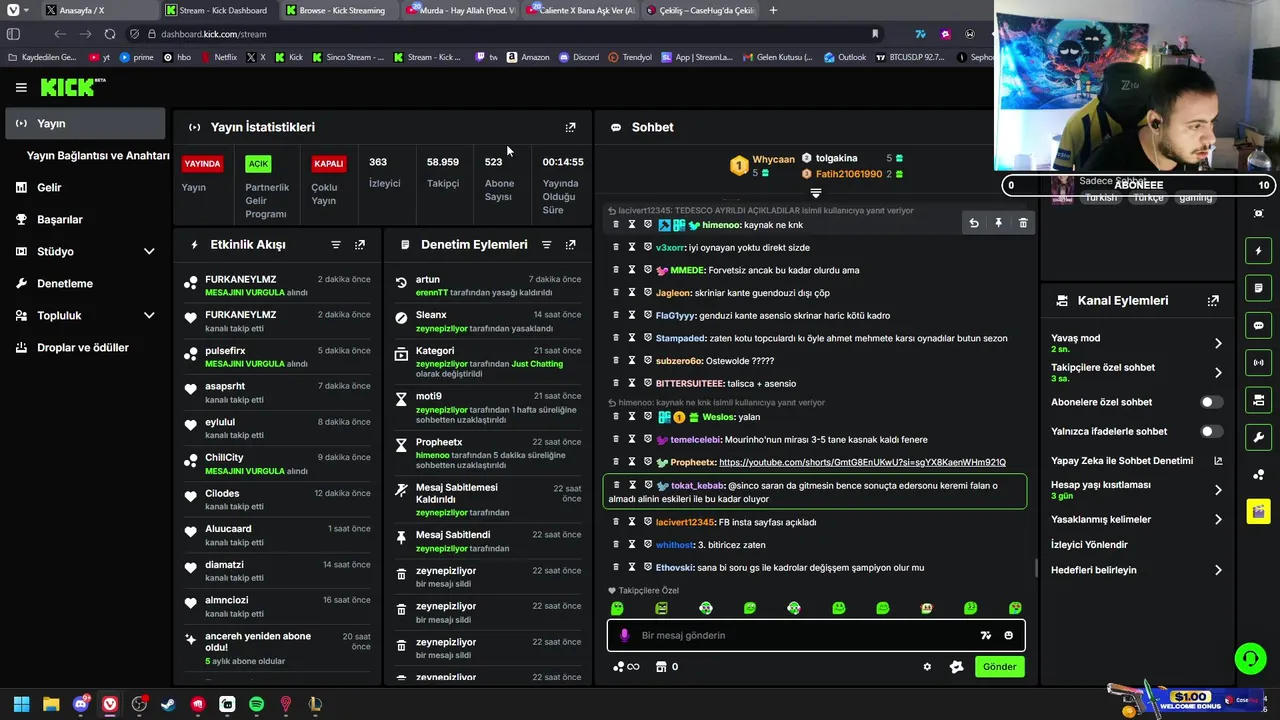The height and width of the screenshot is (720, 1280).
Task: Open Yasaklanmış kelimeler chevron
Action: click(1218, 519)
